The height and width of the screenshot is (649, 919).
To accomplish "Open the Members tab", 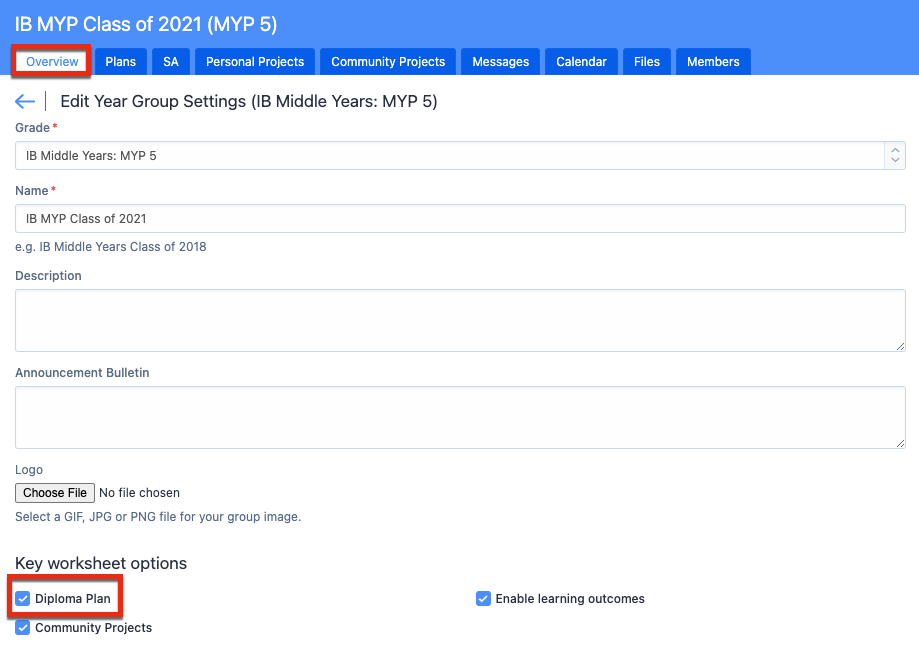I will point(713,61).
